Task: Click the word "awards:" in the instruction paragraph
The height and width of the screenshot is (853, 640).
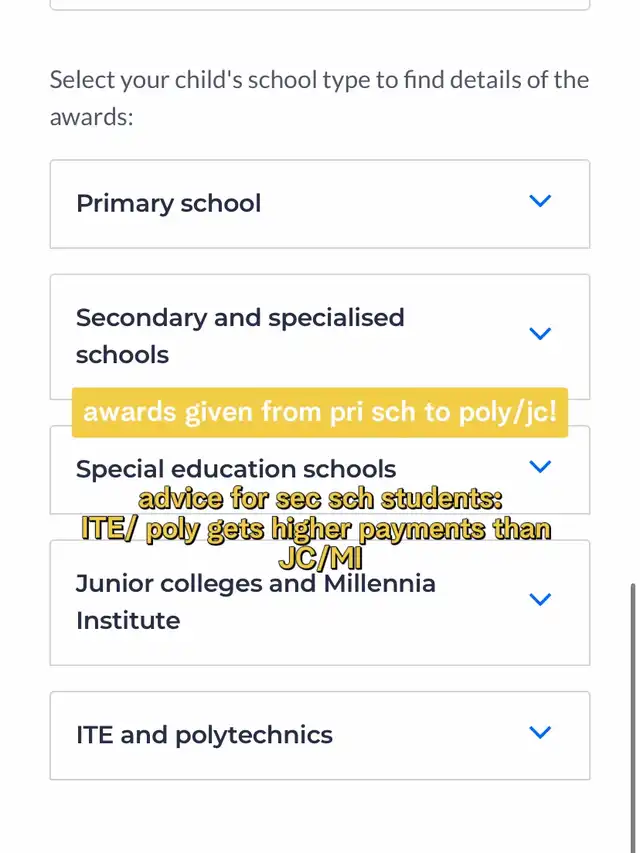Action: point(92,117)
